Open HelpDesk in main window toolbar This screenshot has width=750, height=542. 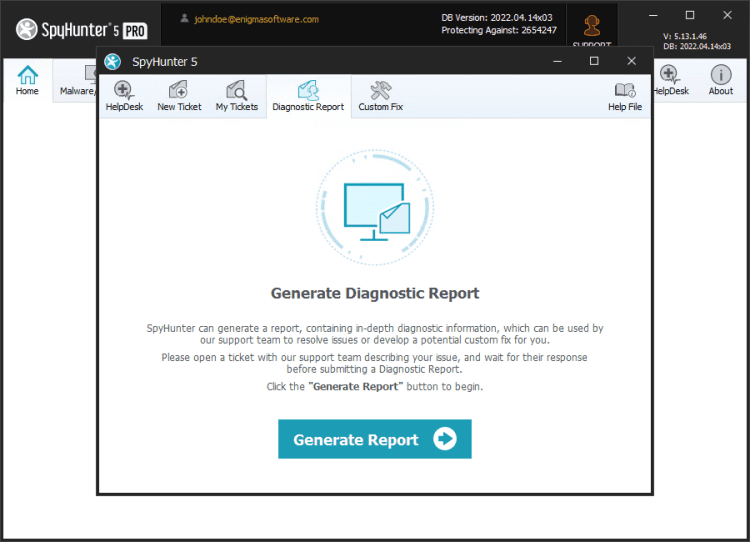click(671, 80)
